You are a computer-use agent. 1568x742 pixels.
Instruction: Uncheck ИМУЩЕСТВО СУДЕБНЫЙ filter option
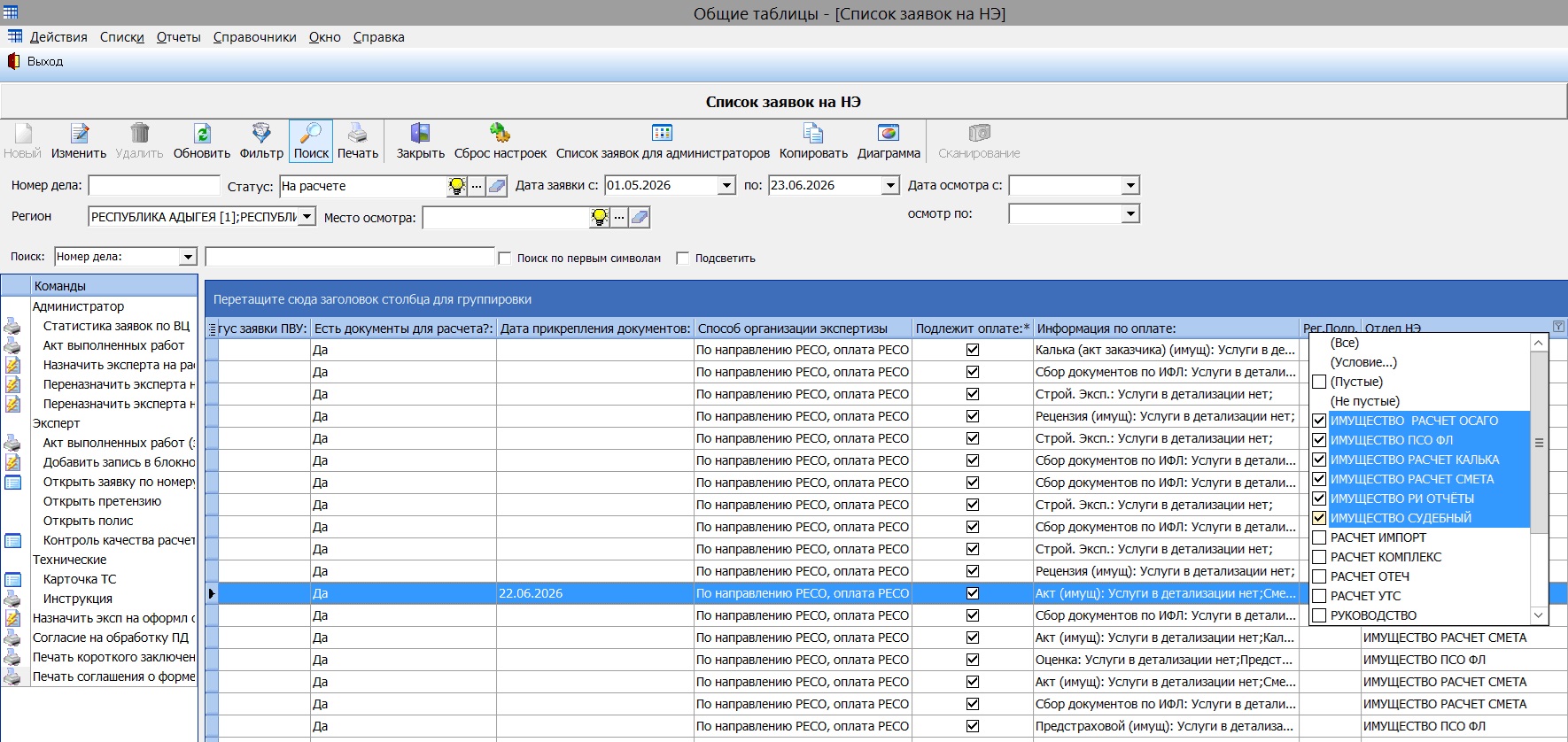[1319, 518]
